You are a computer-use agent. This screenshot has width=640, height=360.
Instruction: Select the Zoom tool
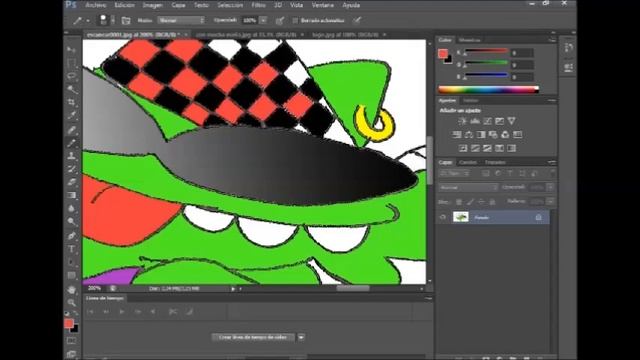[71, 302]
